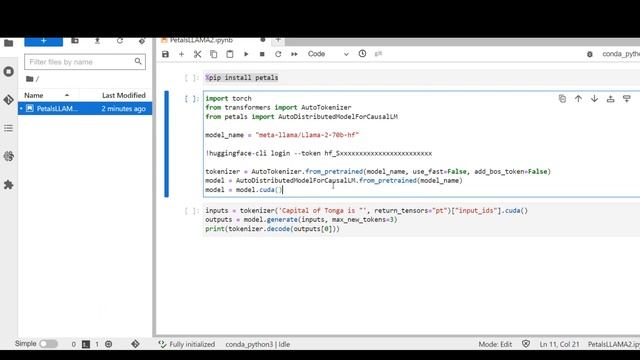
Task: Run the selected cell
Action: coord(246,54)
